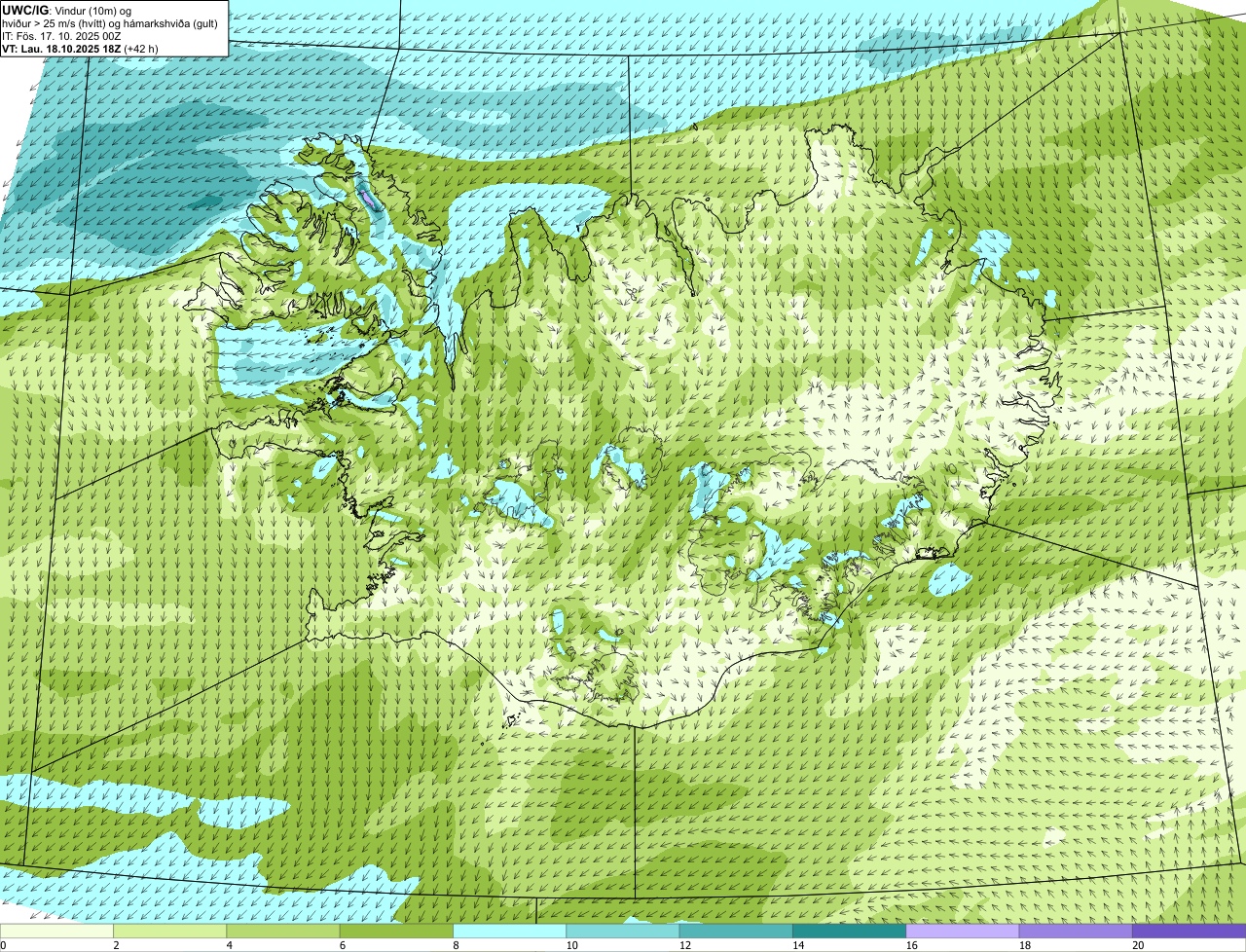
Task: Click the 14–16 m/s dark teal legend swatch
Action: point(849,932)
